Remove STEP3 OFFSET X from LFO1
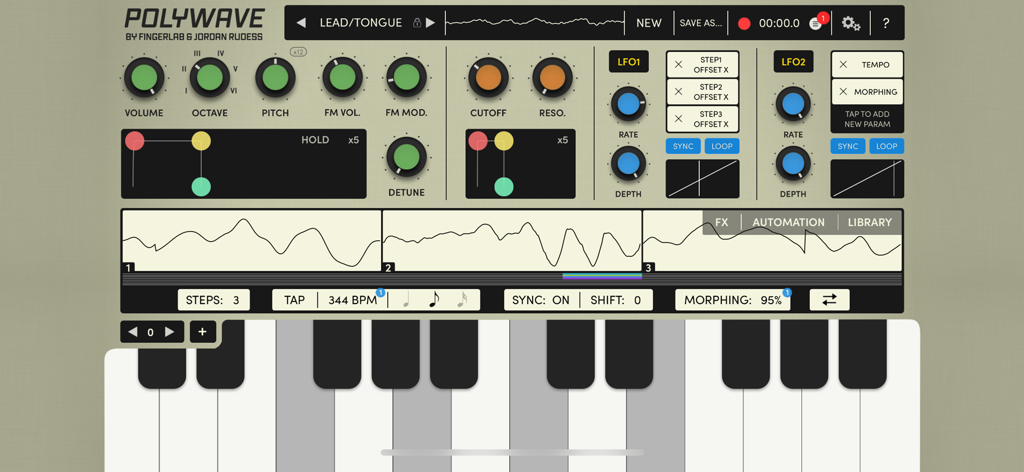1024x472 pixels. pyautogui.click(x=679, y=119)
